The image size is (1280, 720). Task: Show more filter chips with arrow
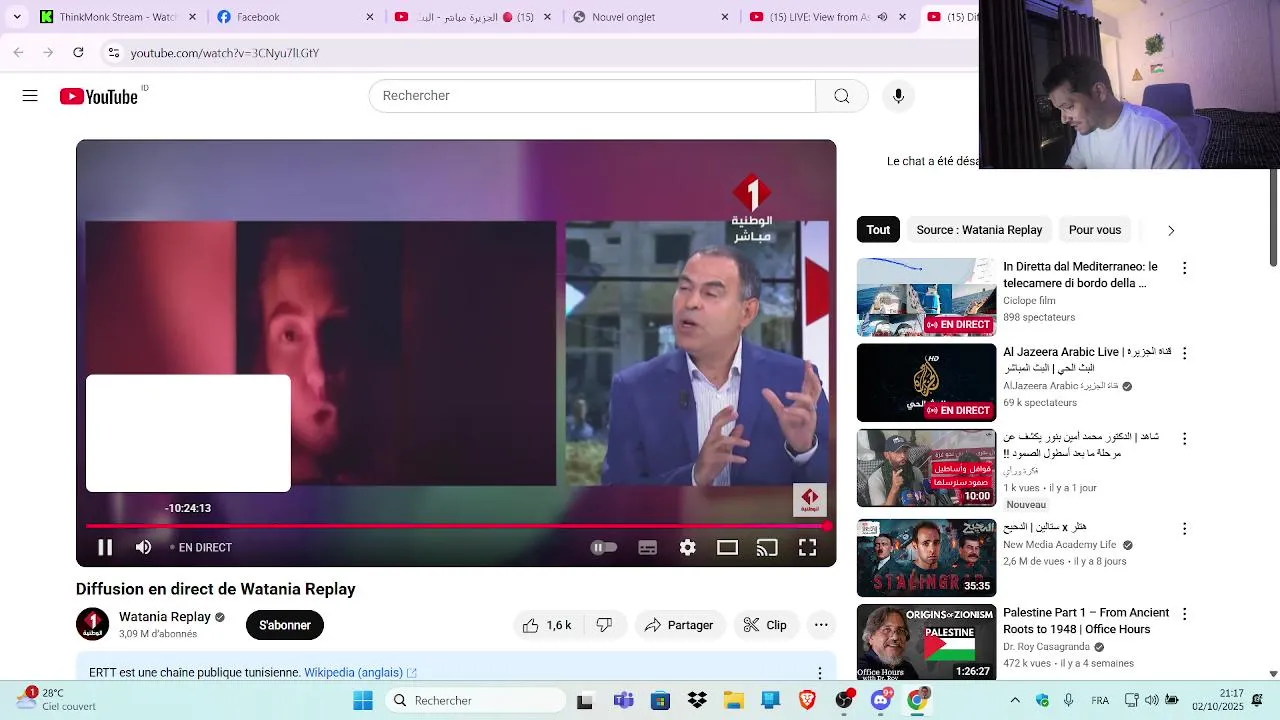pyautogui.click(x=1171, y=230)
